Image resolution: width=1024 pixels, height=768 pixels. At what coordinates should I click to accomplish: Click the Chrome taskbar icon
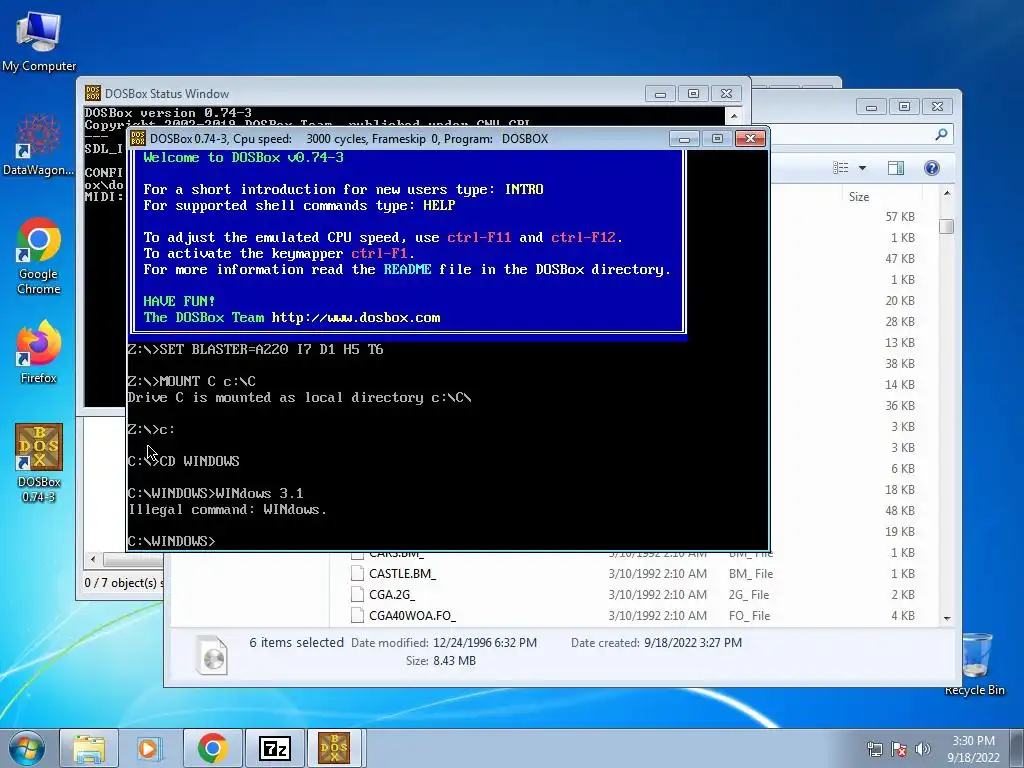click(212, 748)
